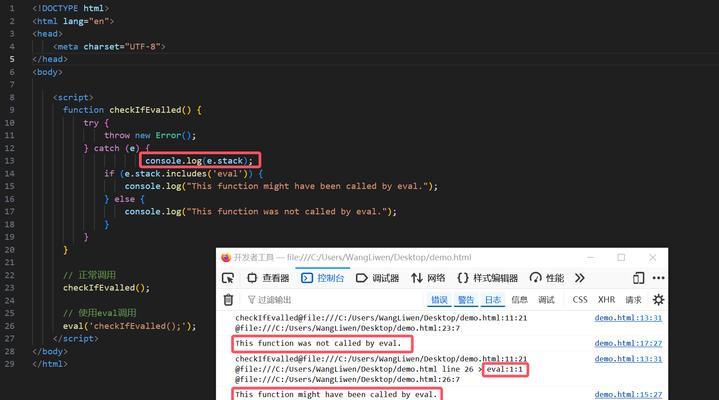Select 'This function might have been called by eval.' message

tap(336, 394)
